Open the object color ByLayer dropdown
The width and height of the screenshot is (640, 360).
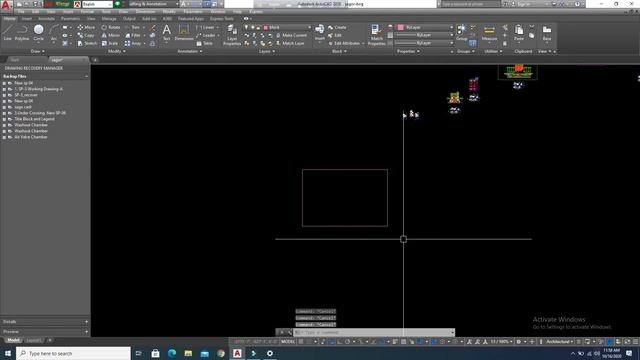pyautogui.click(x=425, y=27)
